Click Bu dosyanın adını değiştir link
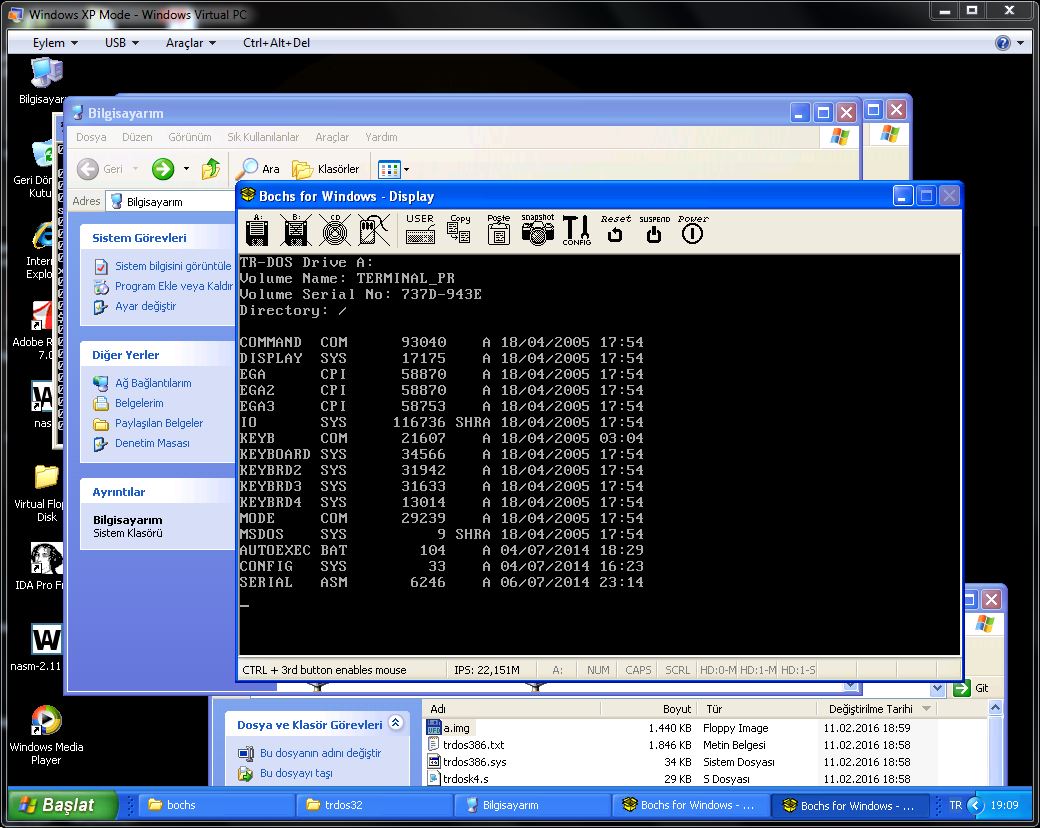Screen dimensions: 1040x828 coord(320,753)
